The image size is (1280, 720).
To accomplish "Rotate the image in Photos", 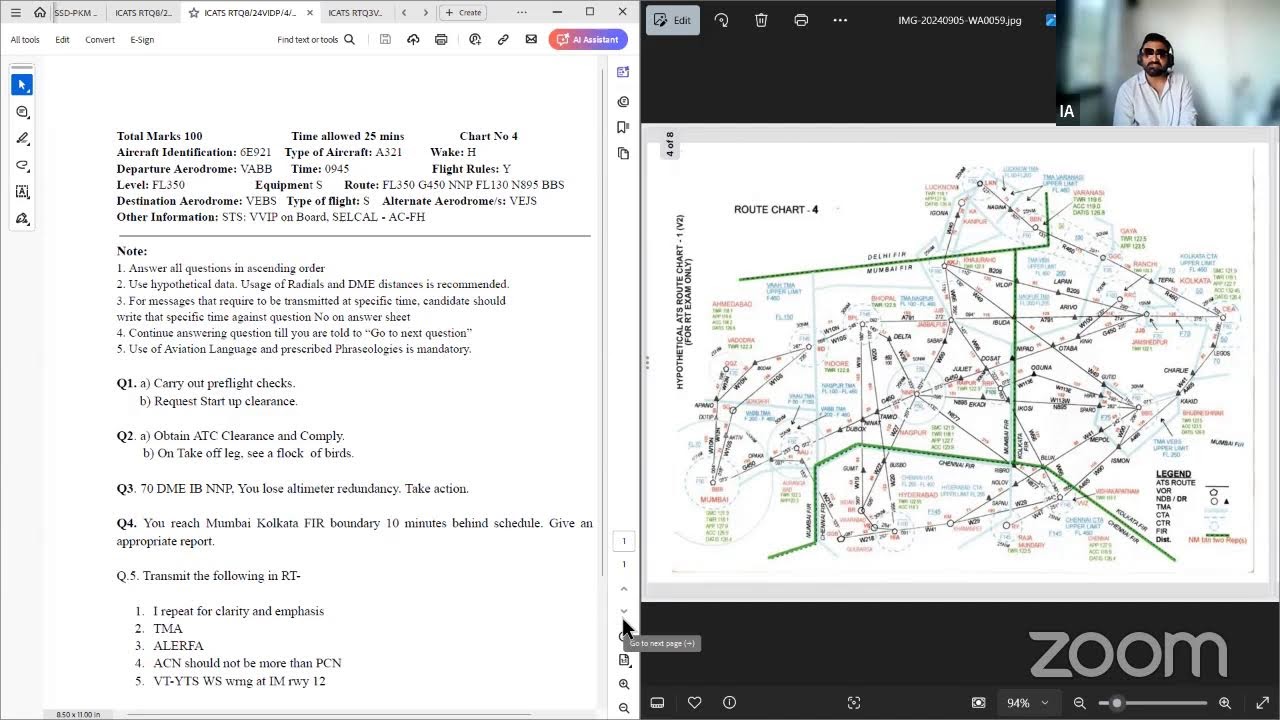I will pos(721,20).
